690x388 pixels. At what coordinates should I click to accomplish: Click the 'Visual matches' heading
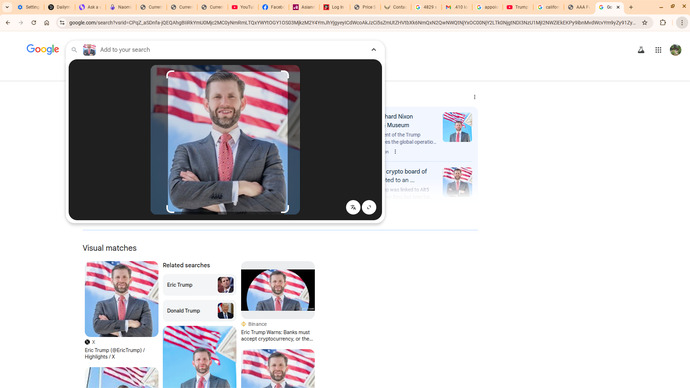pos(110,248)
